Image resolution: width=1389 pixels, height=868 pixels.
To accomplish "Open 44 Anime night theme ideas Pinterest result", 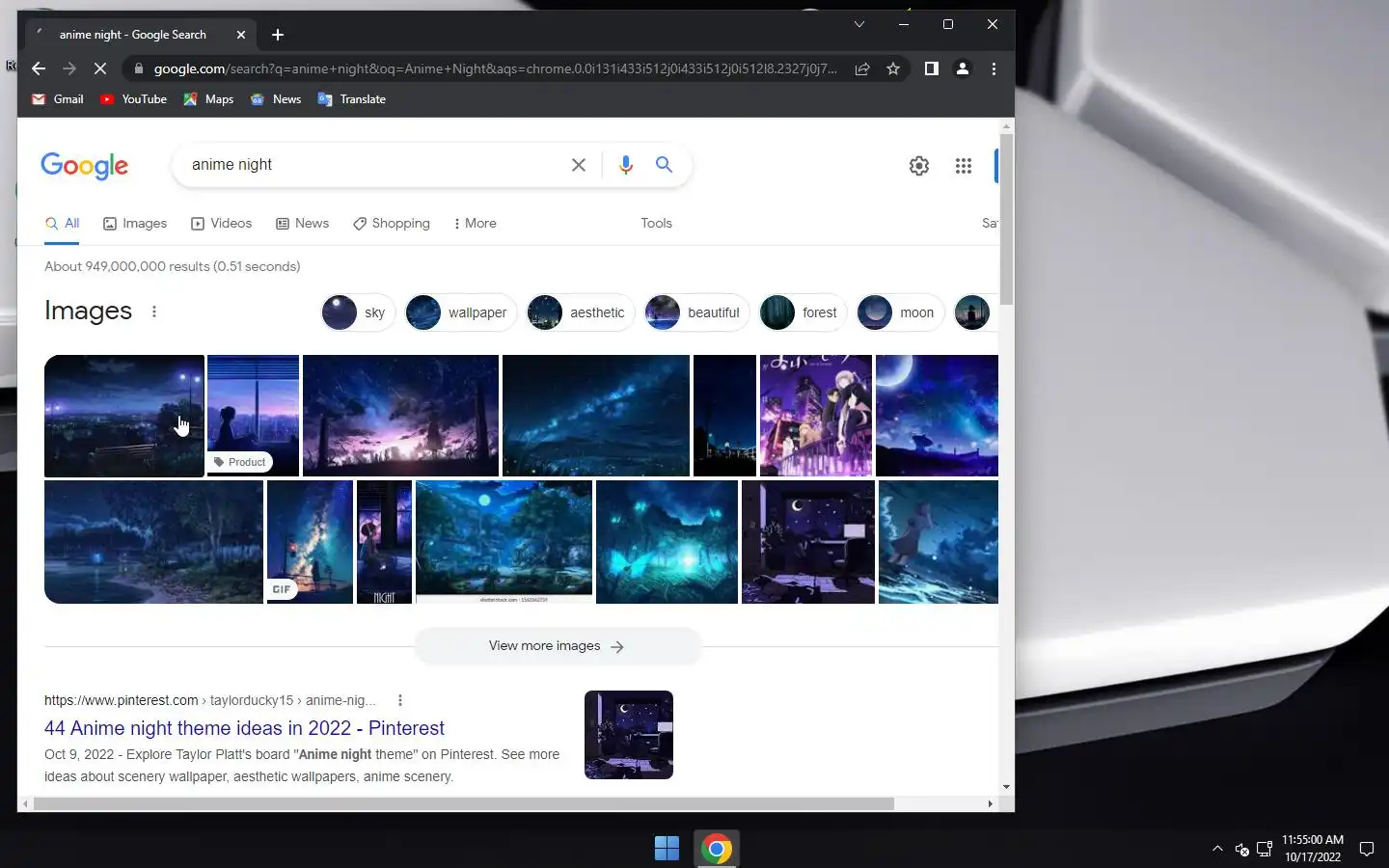I will (244, 728).
